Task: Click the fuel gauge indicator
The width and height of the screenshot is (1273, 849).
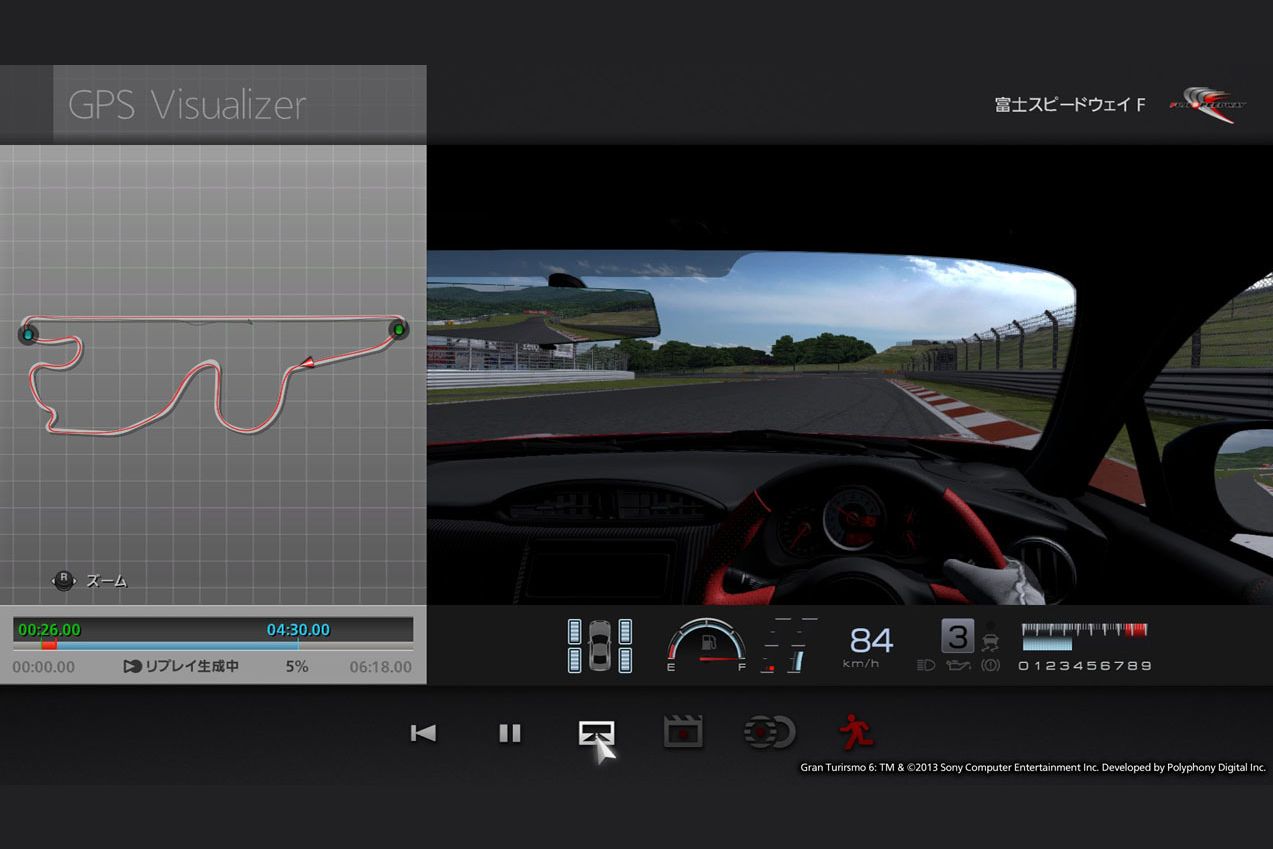Action: pyautogui.click(x=706, y=646)
